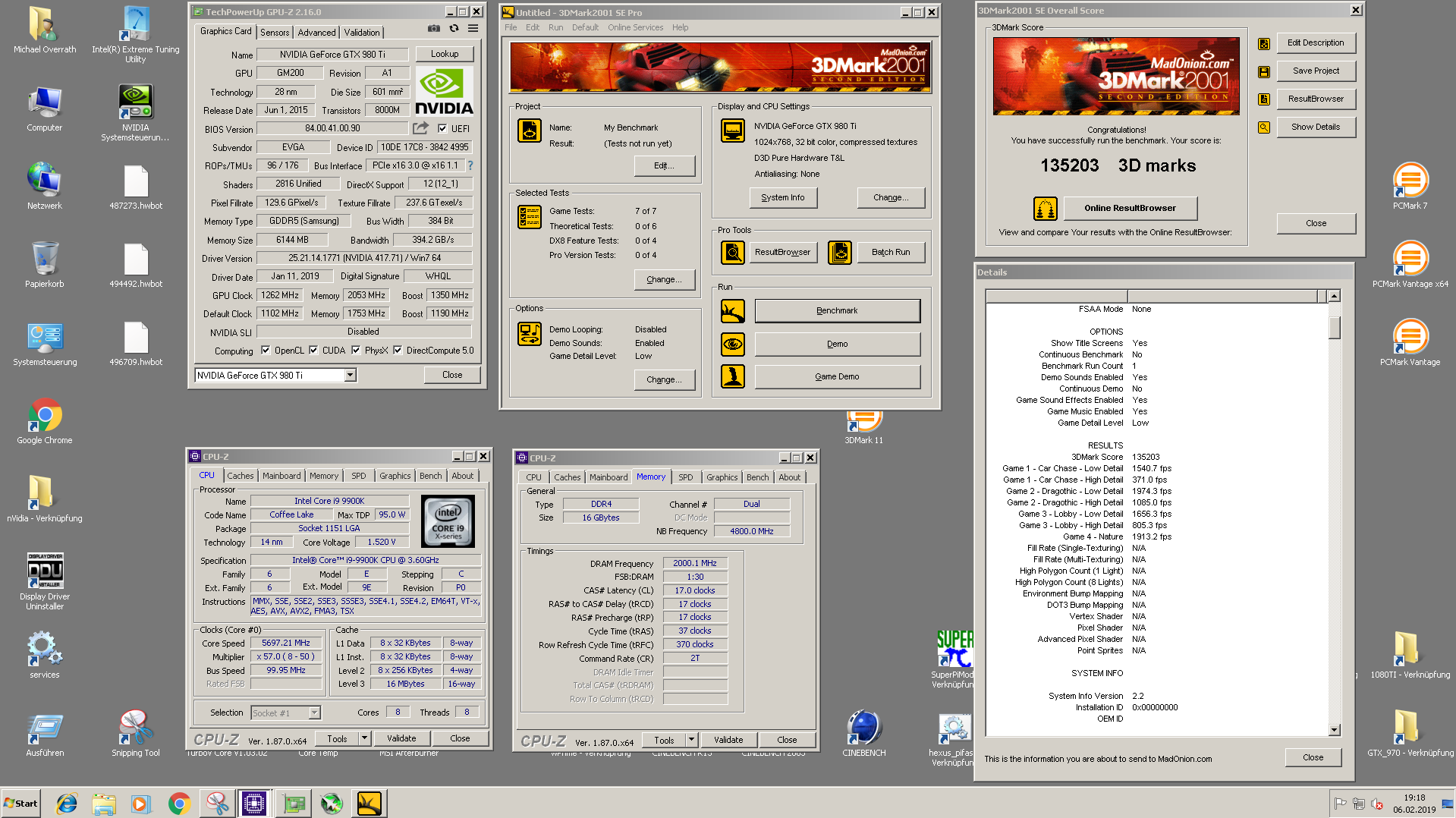
Task: Open the Validation tab in GPU-Z
Action: coord(362,33)
